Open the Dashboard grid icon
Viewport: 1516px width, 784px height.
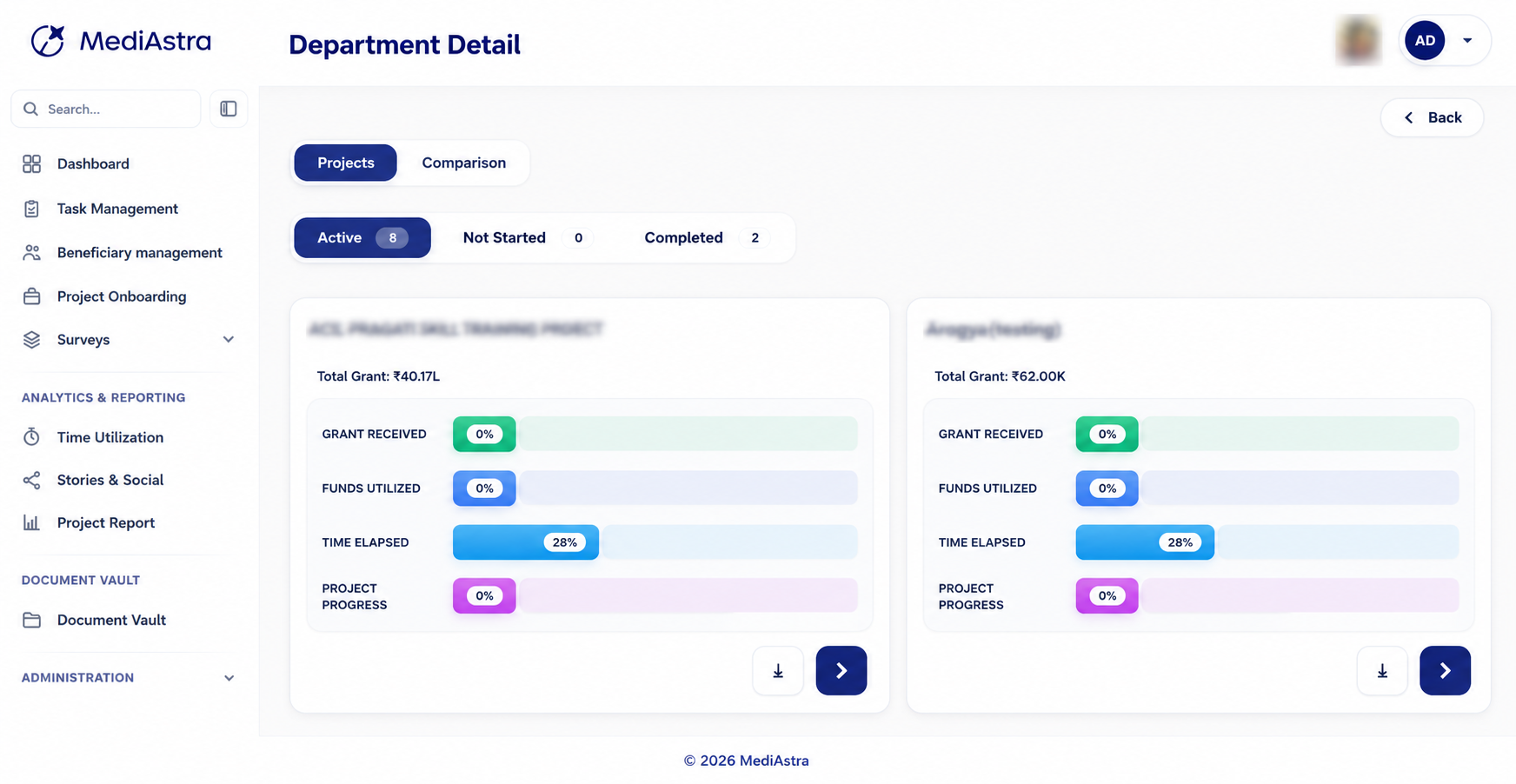[x=32, y=163]
